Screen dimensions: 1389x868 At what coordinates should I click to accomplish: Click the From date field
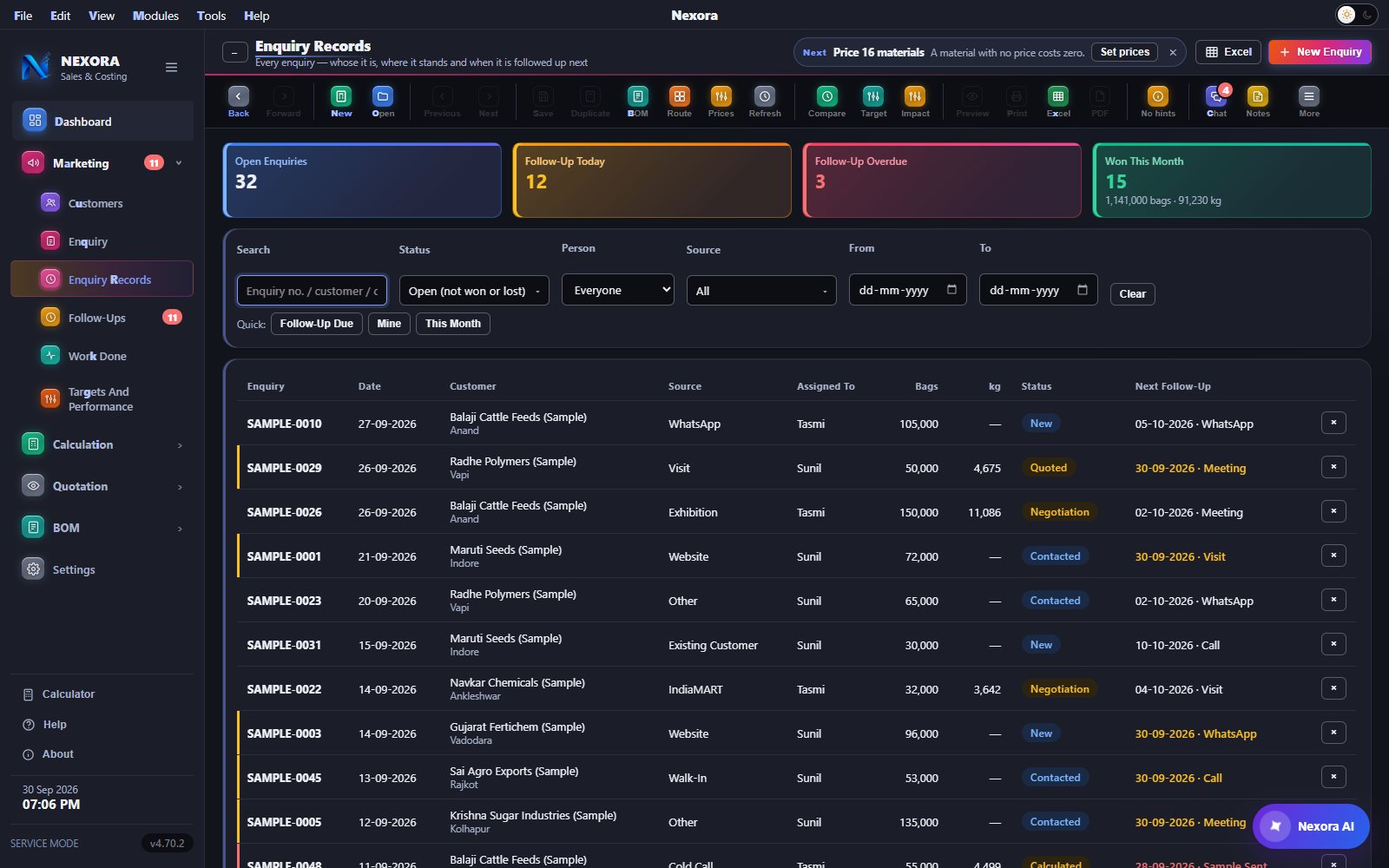coord(907,290)
